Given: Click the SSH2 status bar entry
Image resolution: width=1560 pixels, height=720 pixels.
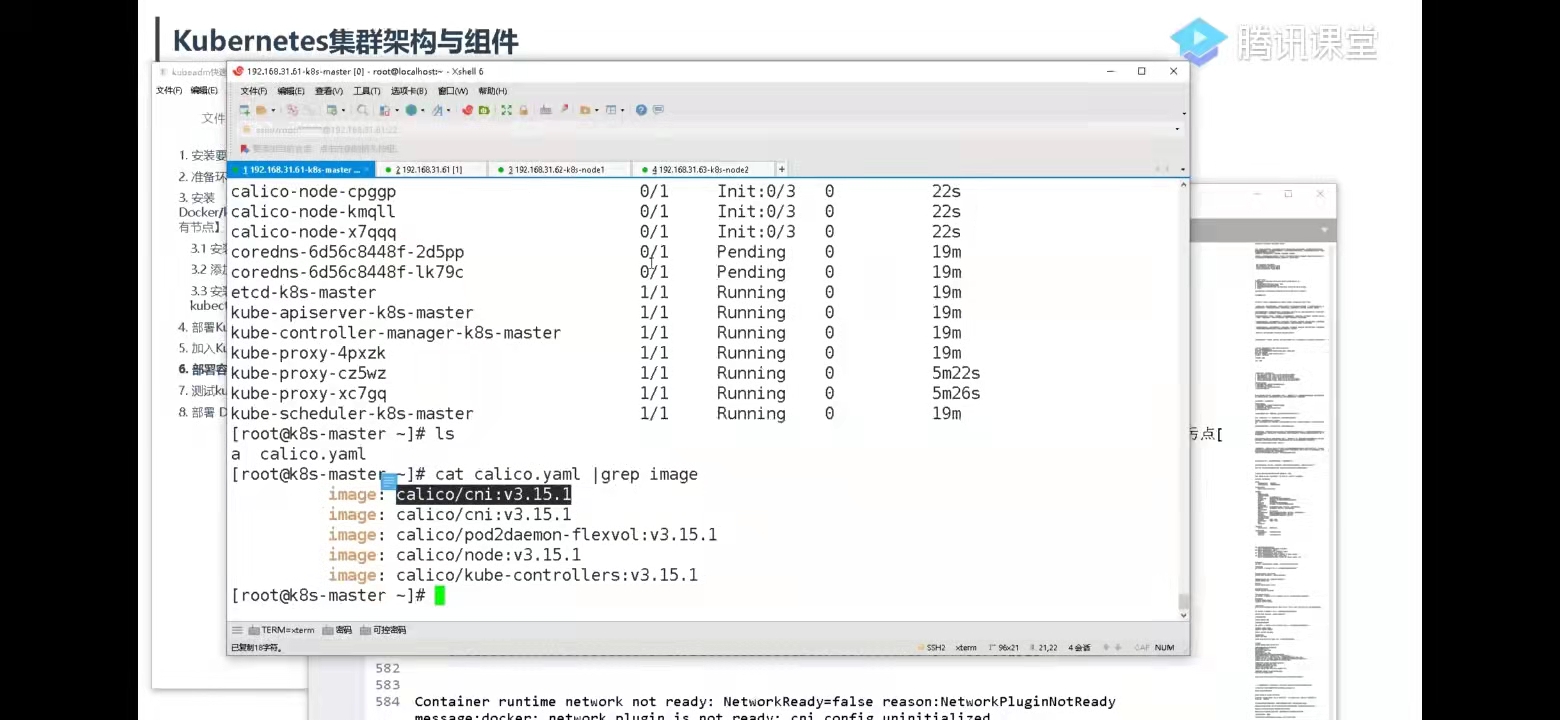Looking at the screenshot, I should 931,647.
